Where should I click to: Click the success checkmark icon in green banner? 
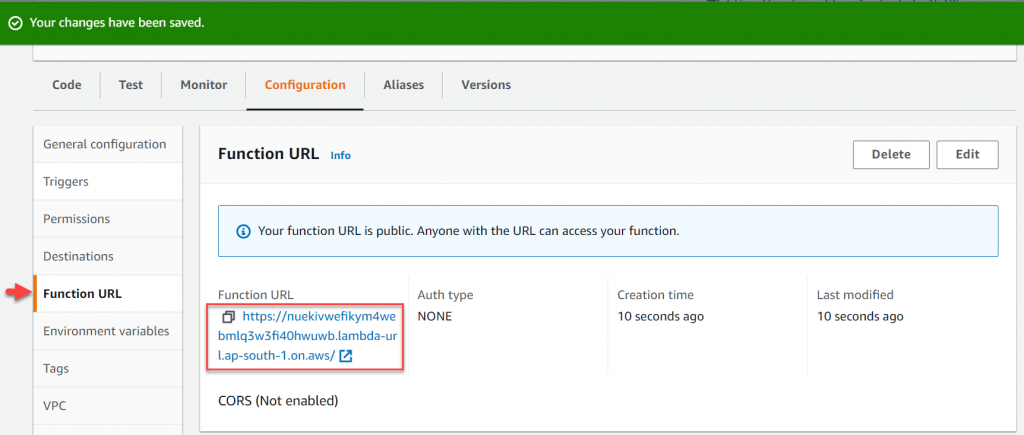coord(16,23)
